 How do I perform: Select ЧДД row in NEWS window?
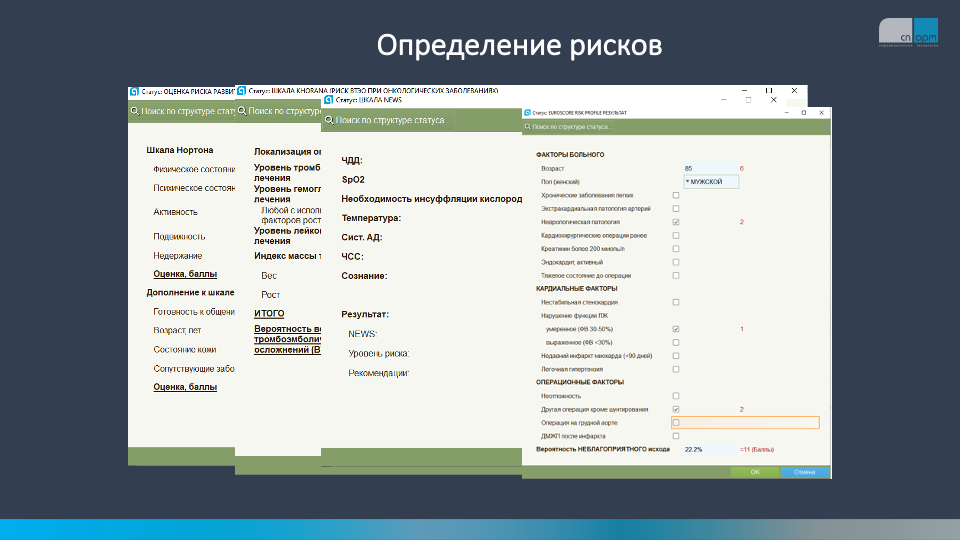pos(352,160)
